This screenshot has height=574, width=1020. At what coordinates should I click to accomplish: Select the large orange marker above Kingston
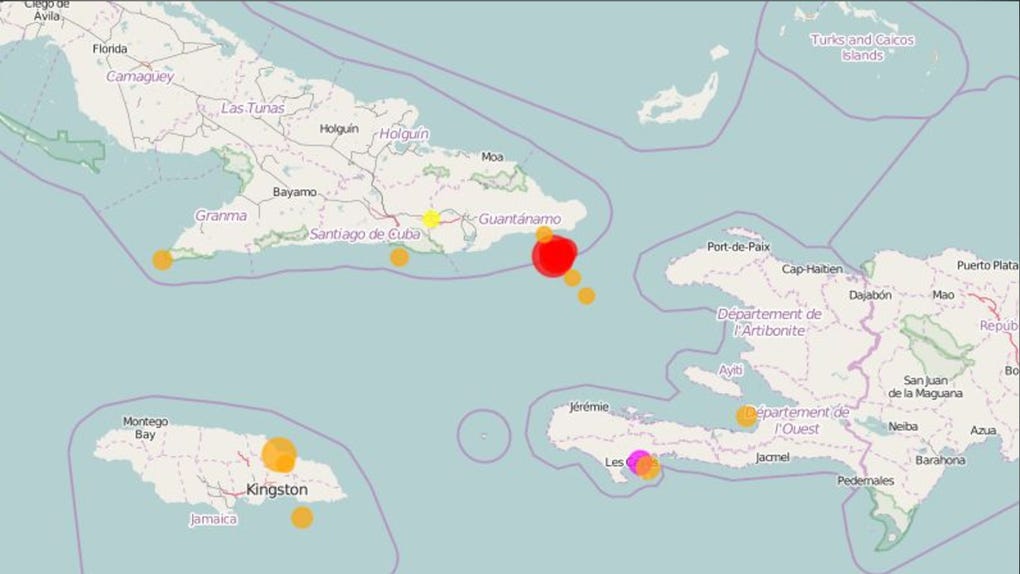(277, 453)
